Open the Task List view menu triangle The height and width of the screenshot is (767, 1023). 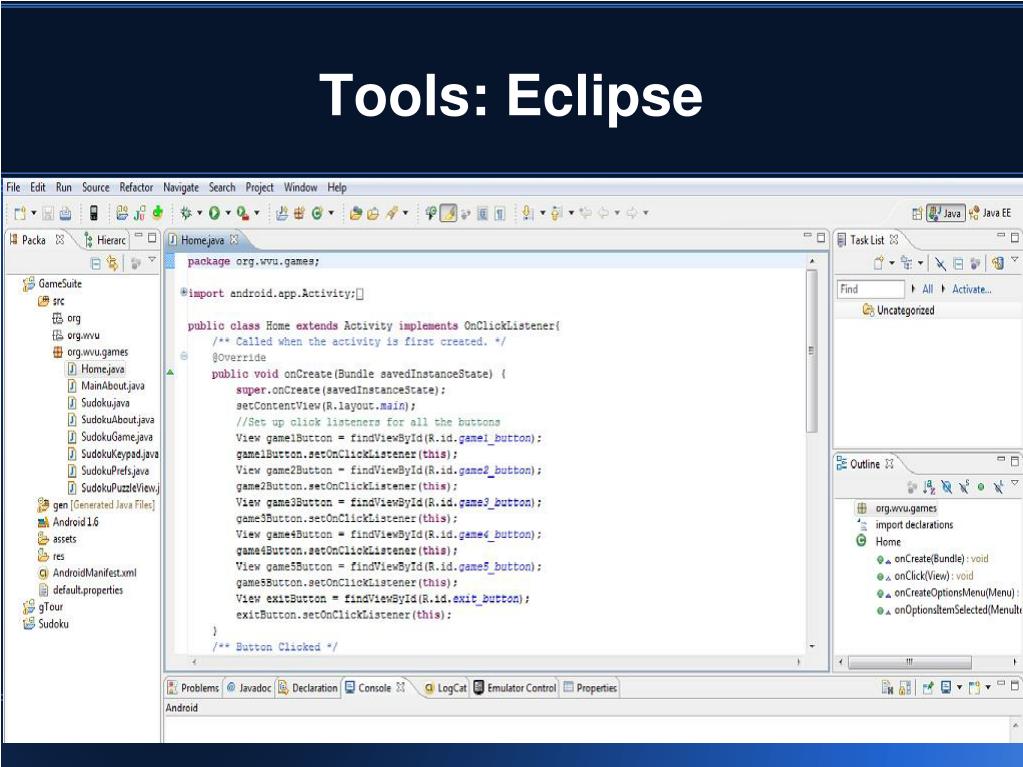pos(1015,260)
